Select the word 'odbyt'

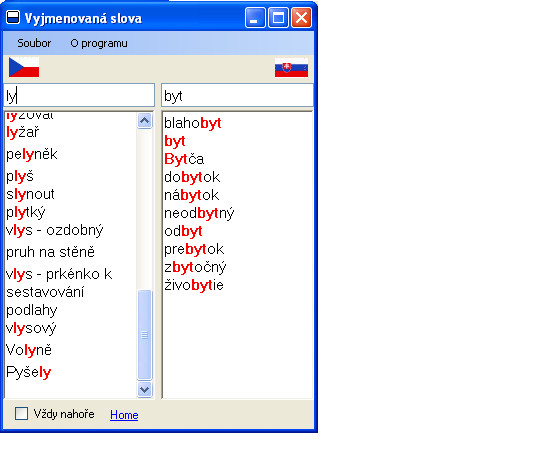[x=183, y=231]
